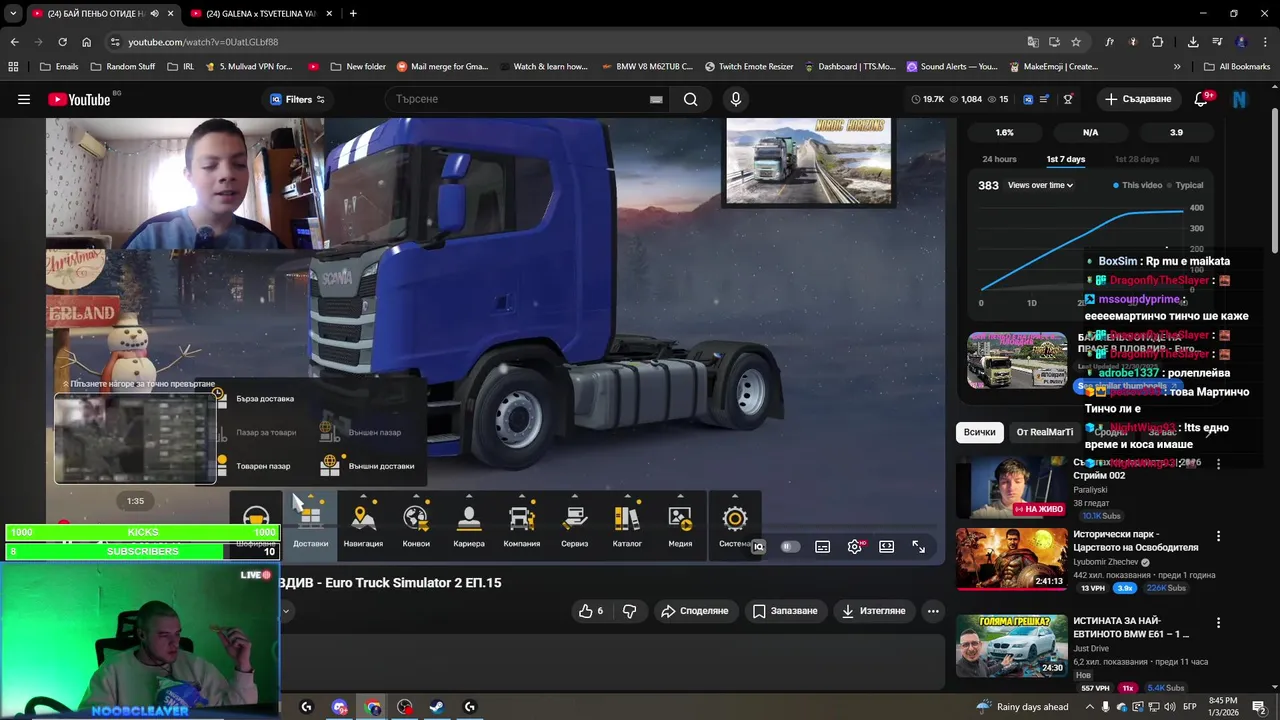Open the Rainy days ahead weather widget
The image size is (1280, 720).
click(1022, 707)
